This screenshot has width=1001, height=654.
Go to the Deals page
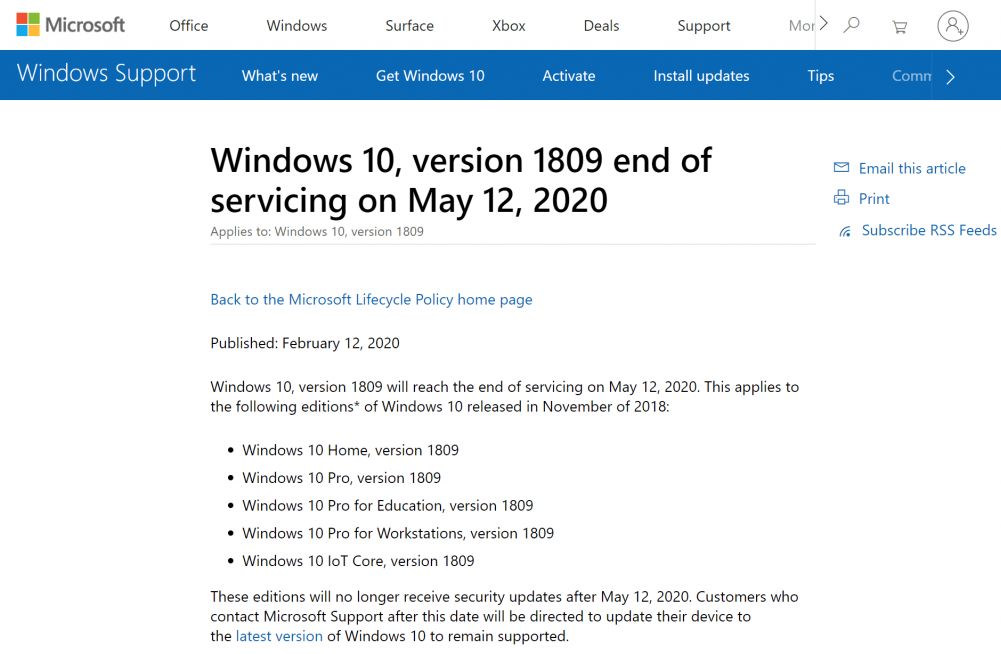(601, 26)
